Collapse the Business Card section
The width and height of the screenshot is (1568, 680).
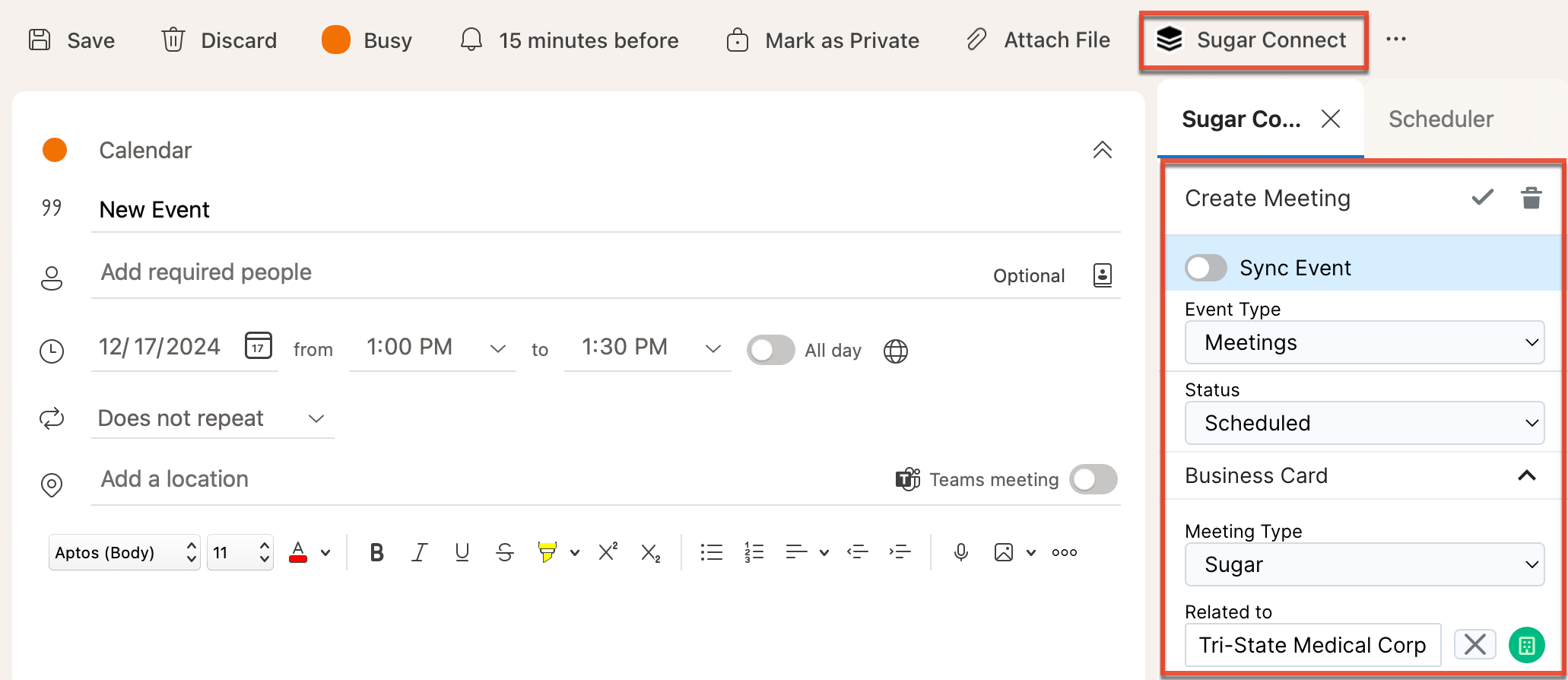(1526, 476)
